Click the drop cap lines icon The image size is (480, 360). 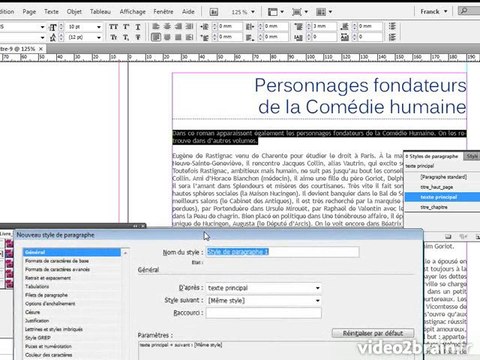299,37
